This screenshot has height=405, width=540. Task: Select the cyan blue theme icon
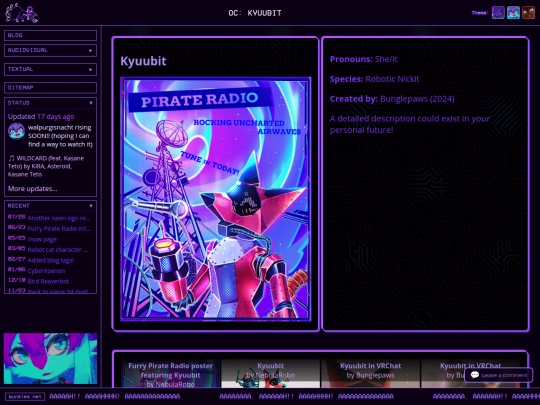point(513,13)
